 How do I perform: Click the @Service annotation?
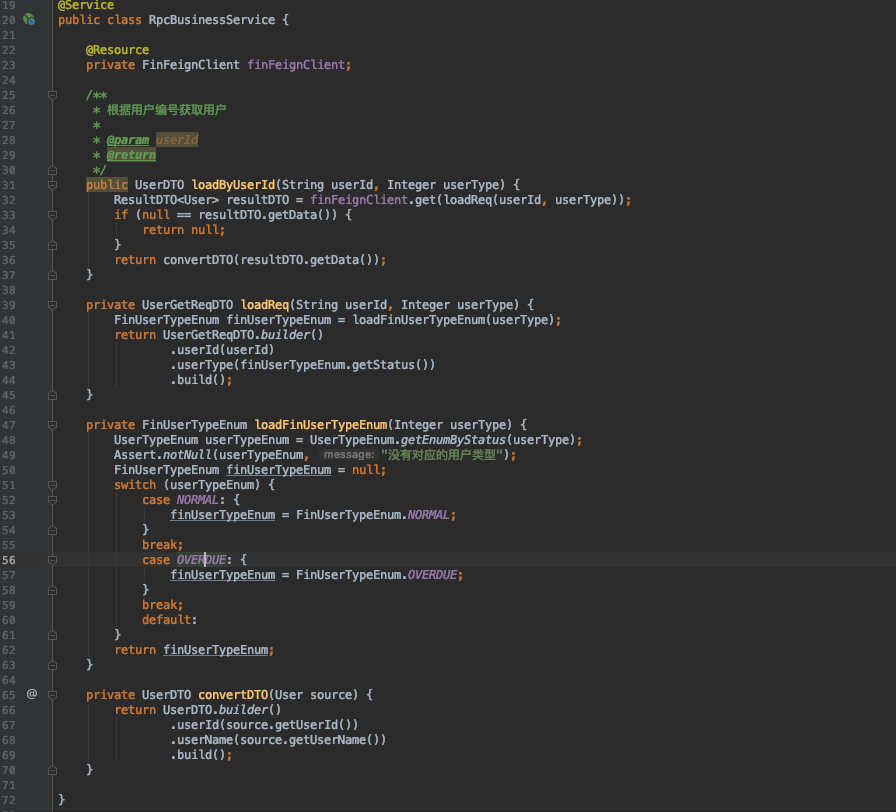click(x=86, y=5)
